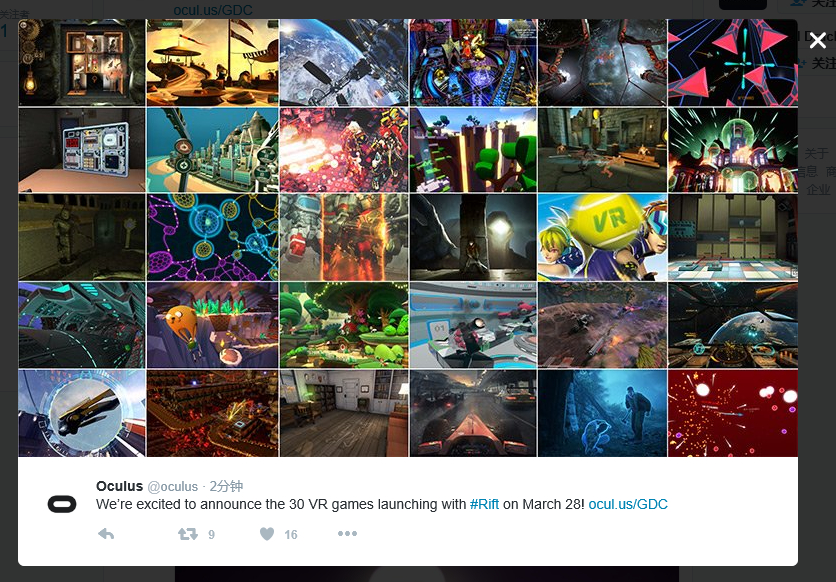Select the red Formula racing car thumbnail

(473, 414)
